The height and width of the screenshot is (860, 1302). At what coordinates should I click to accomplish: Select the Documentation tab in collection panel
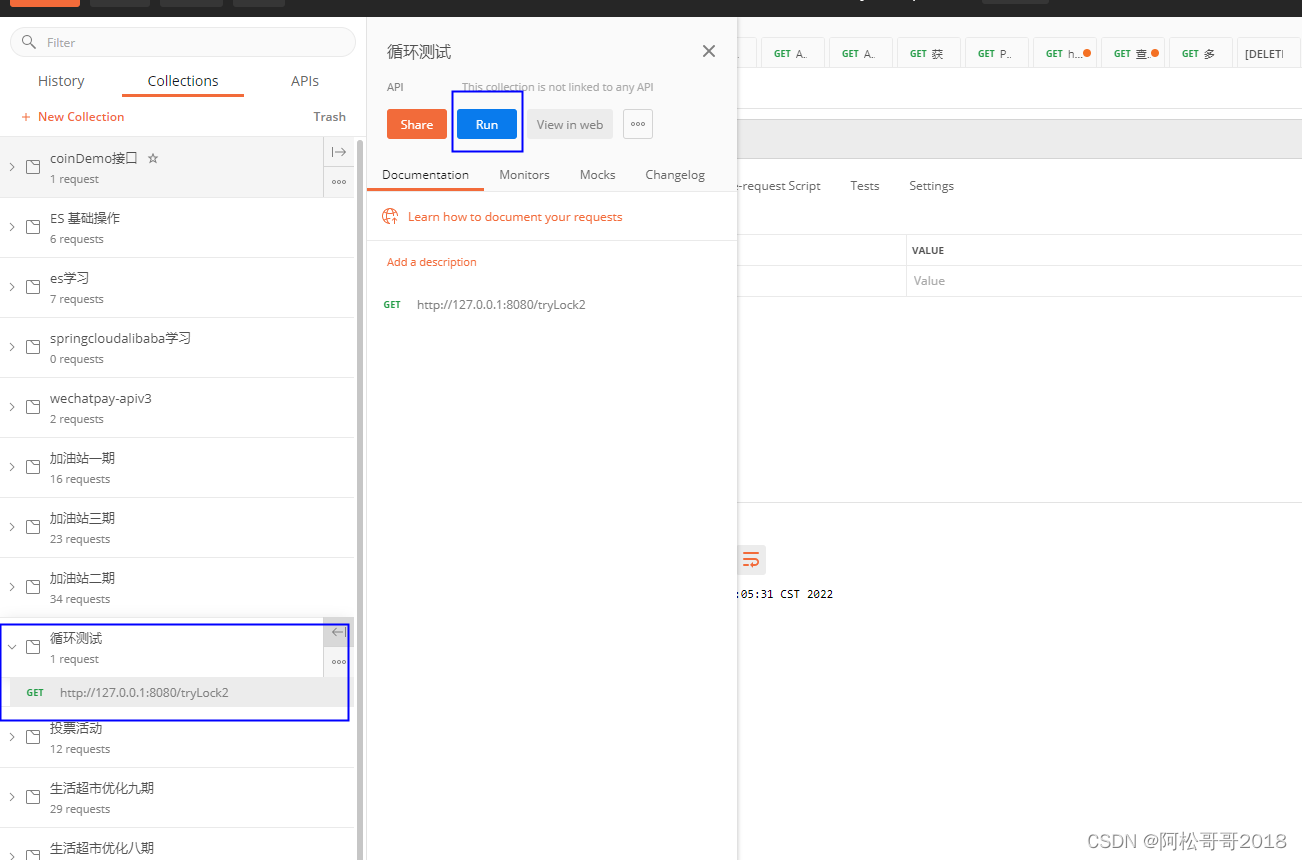[x=425, y=175]
